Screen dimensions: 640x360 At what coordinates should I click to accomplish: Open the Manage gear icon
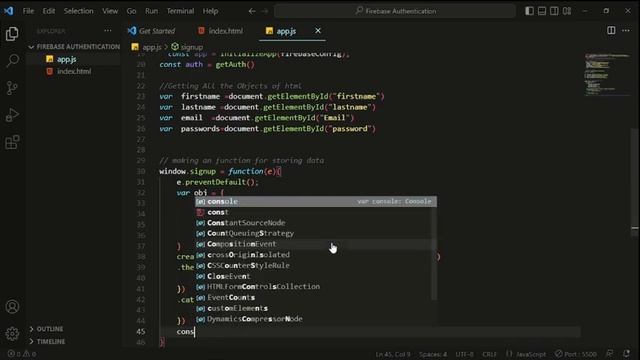pos(12,333)
